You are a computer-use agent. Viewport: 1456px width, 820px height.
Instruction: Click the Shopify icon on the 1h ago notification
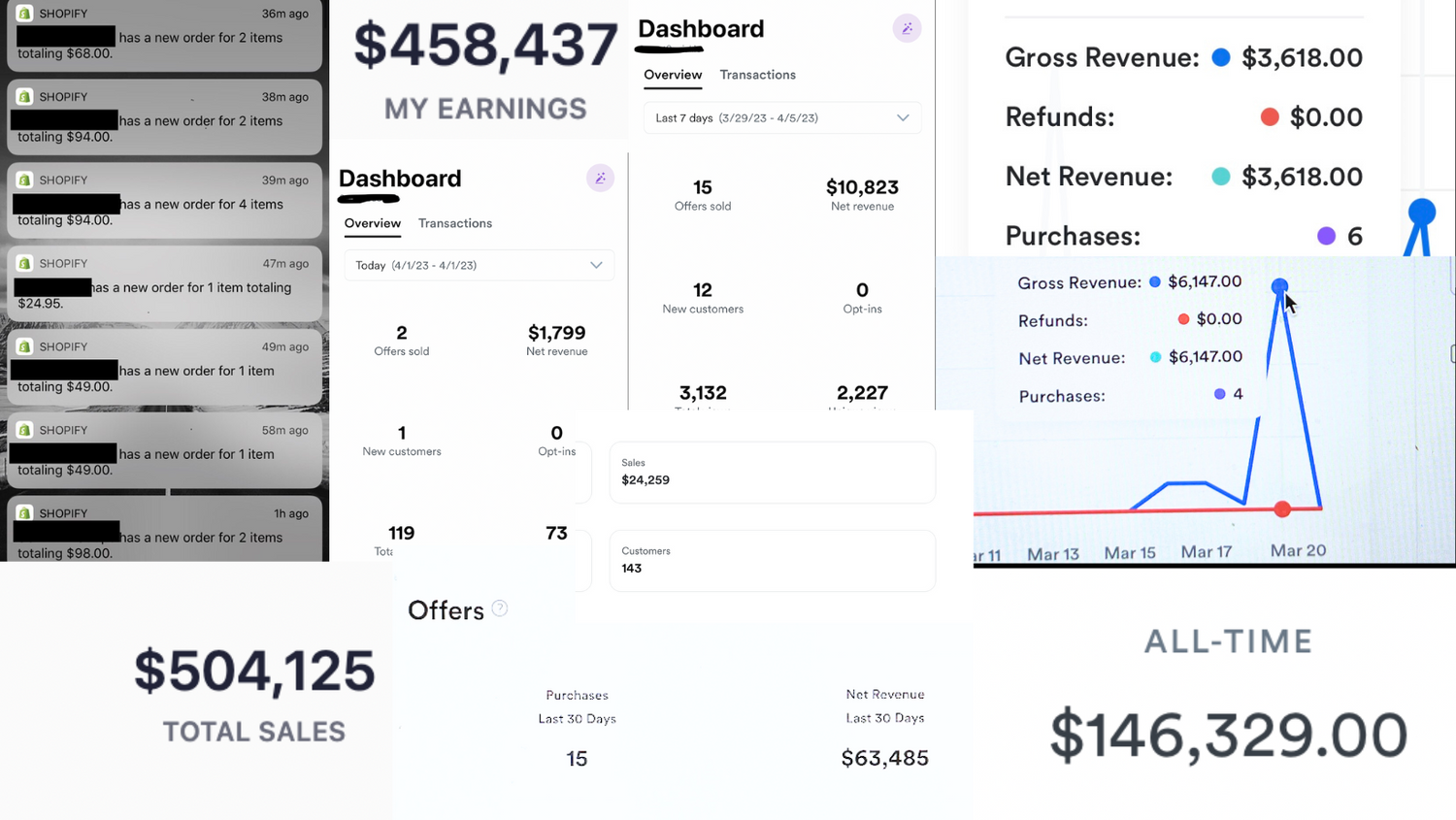pos(24,513)
